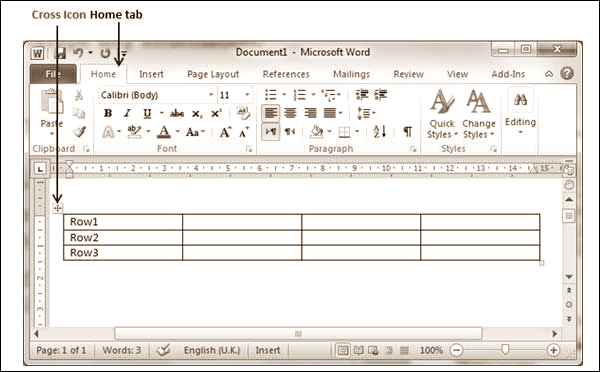Switch to Print Layout view button
The height and width of the screenshot is (372, 600).
click(x=343, y=350)
